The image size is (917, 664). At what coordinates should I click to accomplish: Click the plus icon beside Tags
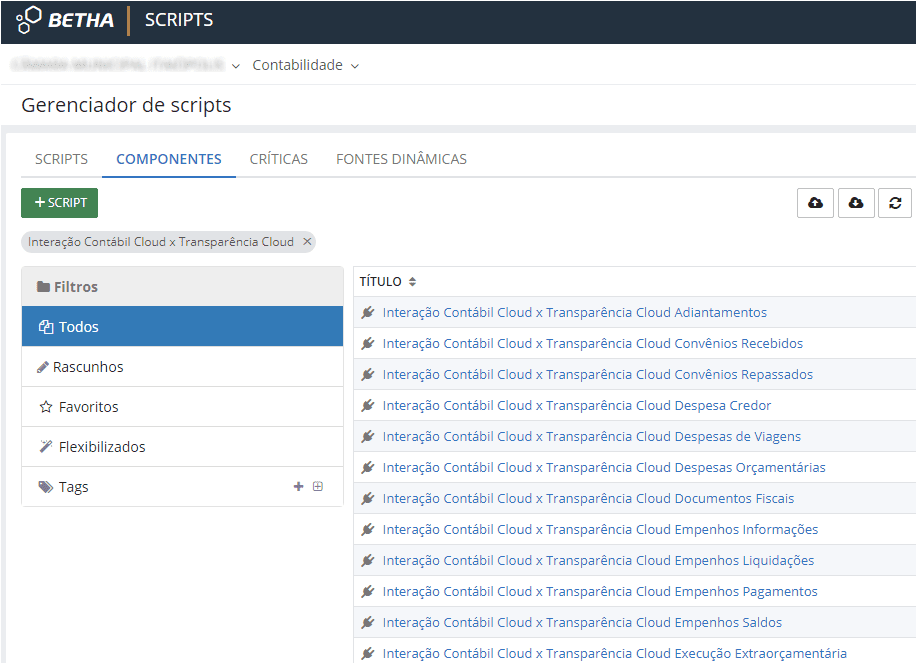[298, 487]
